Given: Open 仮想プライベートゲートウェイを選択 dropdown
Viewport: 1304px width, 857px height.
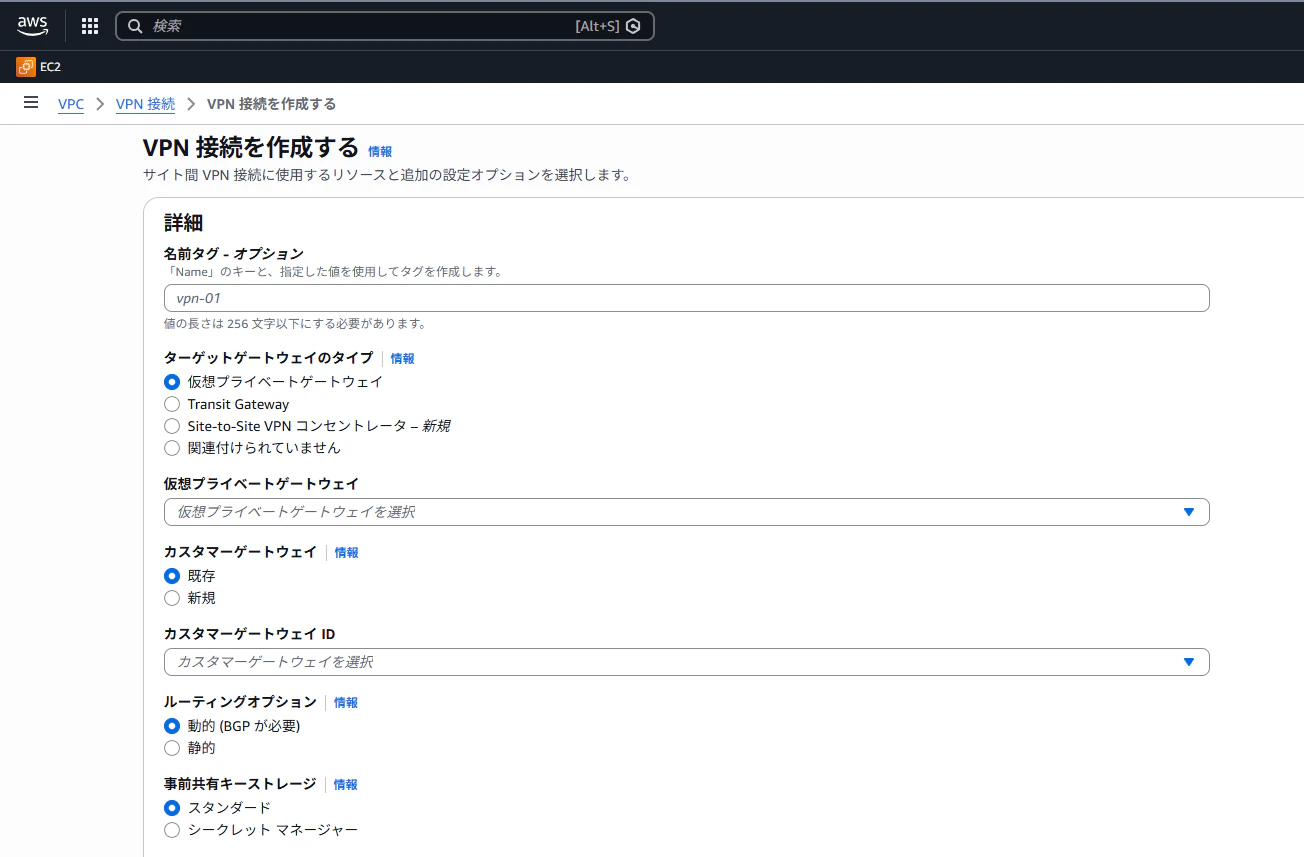Looking at the screenshot, I should [686, 512].
